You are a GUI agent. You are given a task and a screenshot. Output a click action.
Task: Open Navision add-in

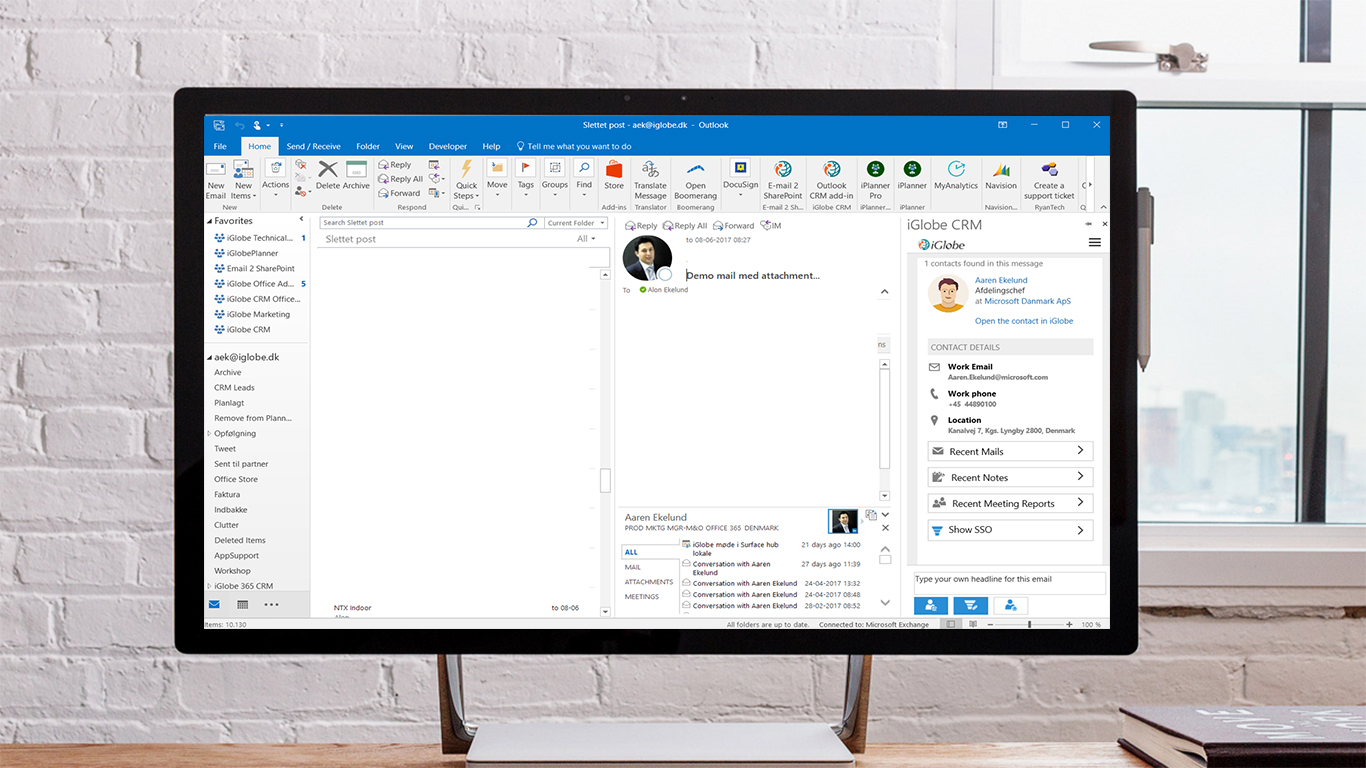(1001, 175)
